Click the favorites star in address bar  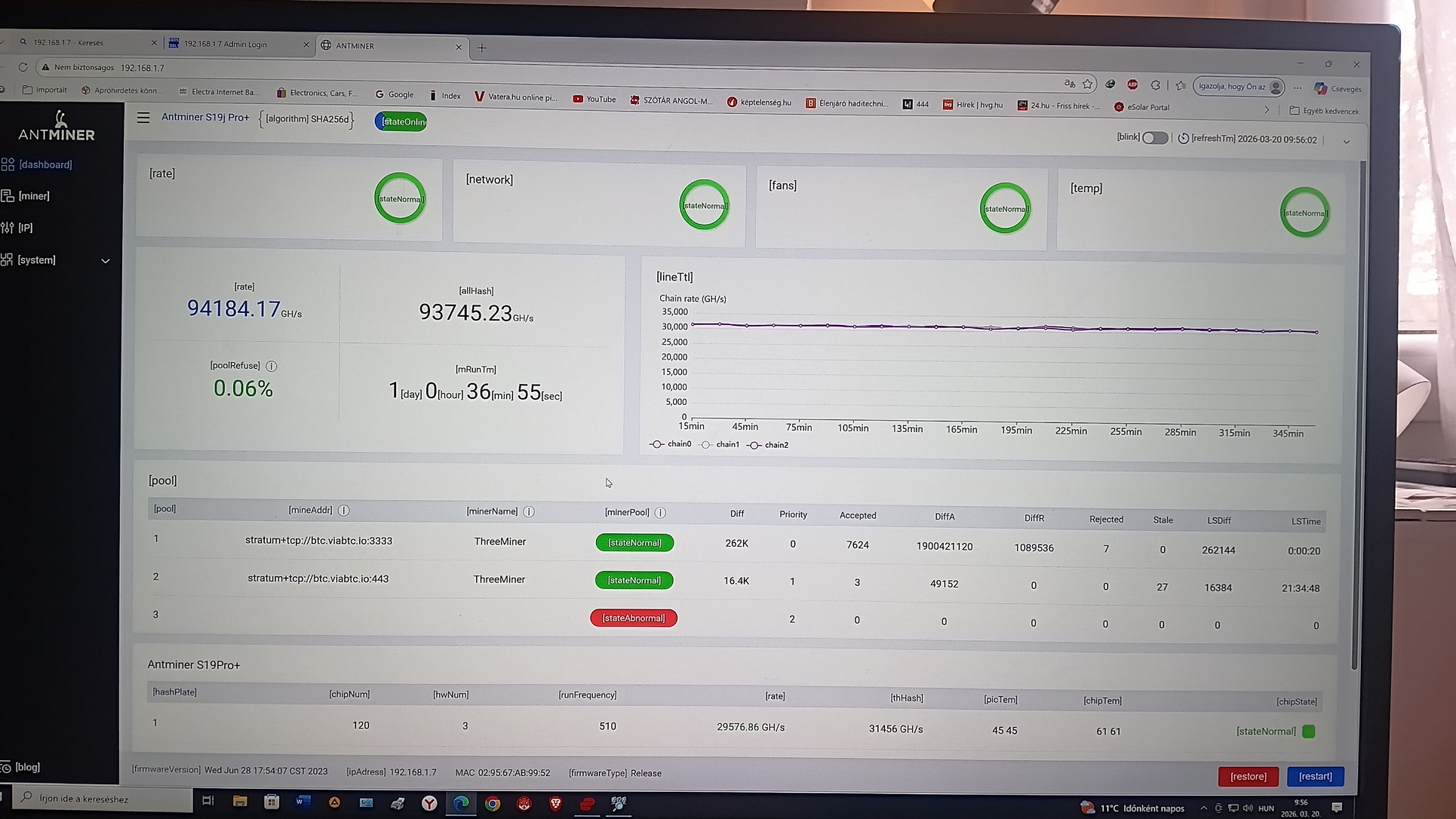(x=1087, y=84)
